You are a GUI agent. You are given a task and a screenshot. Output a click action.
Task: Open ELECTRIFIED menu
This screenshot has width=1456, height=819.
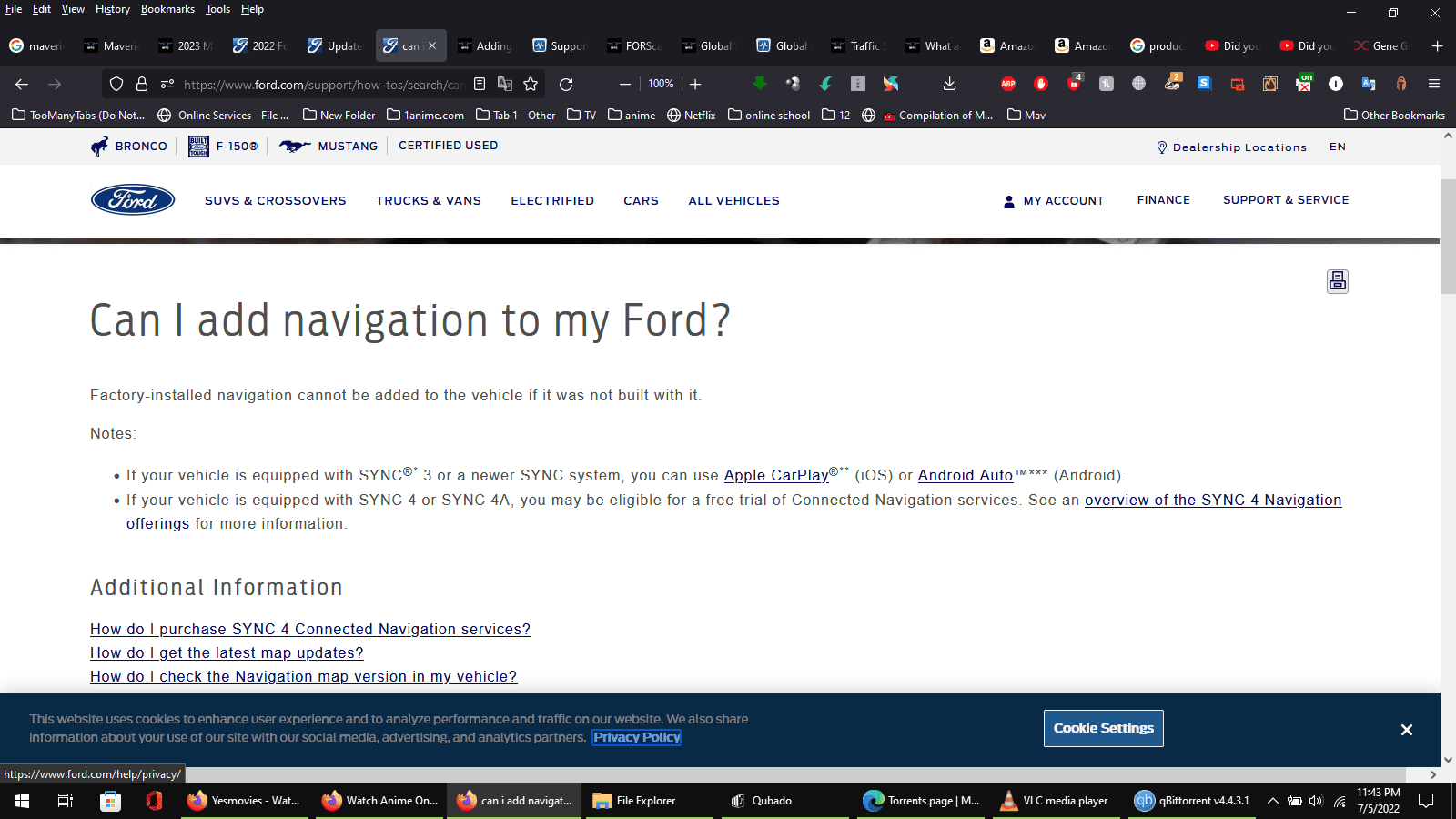coord(552,201)
